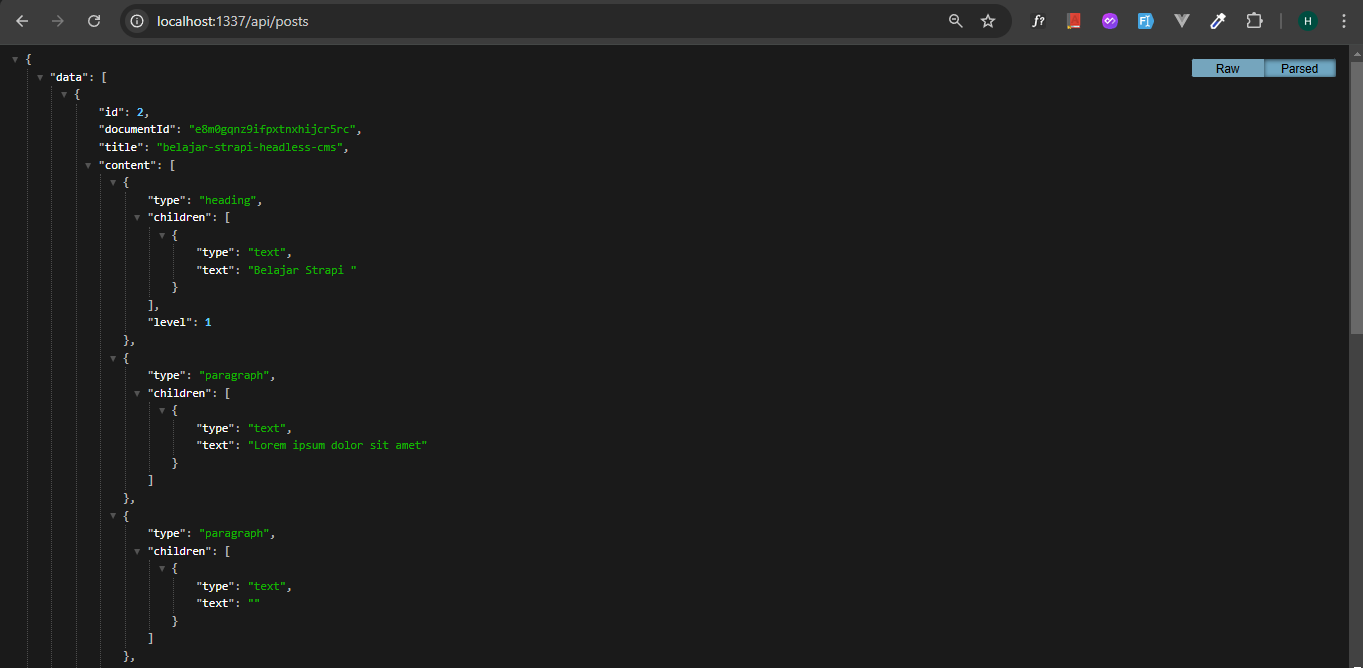Viewport: 1363px width, 668px height.
Task: Click the page reload button
Action: (93, 20)
